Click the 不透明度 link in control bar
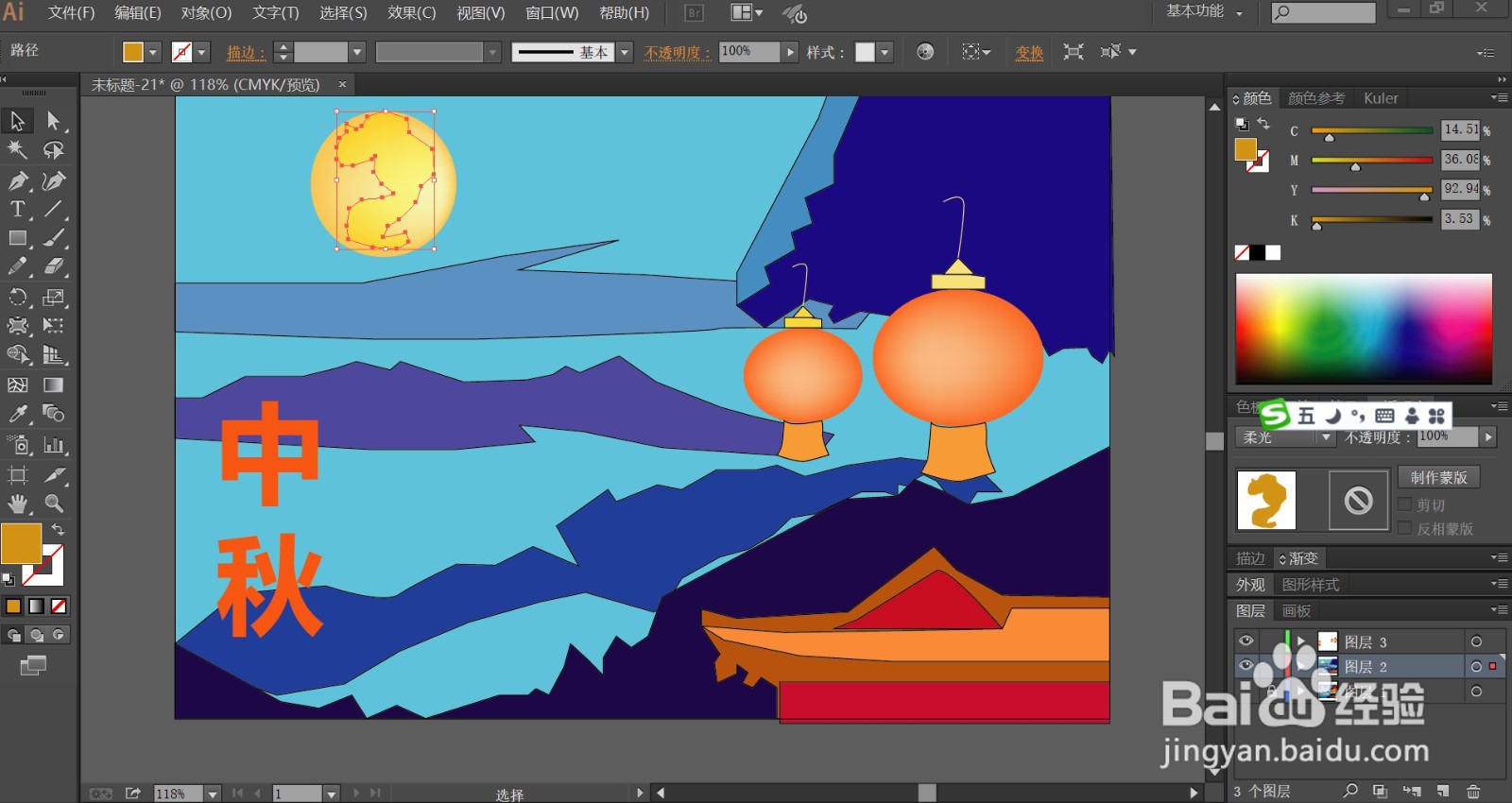Viewport: 1512px width, 803px height. [677, 53]
